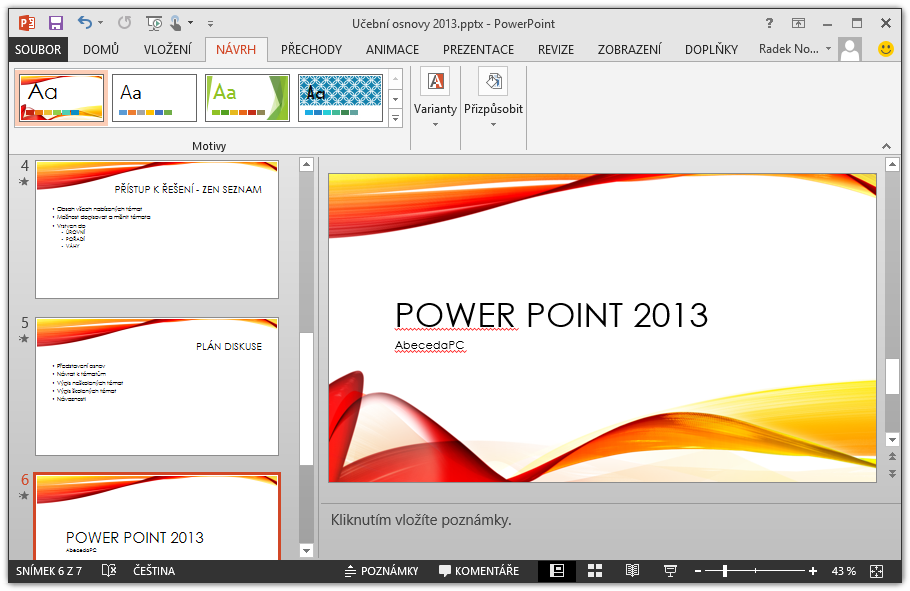Click animation star beside slide 6
The height and width of the screenshot is (591, 910).
click(x=24, y=495)
